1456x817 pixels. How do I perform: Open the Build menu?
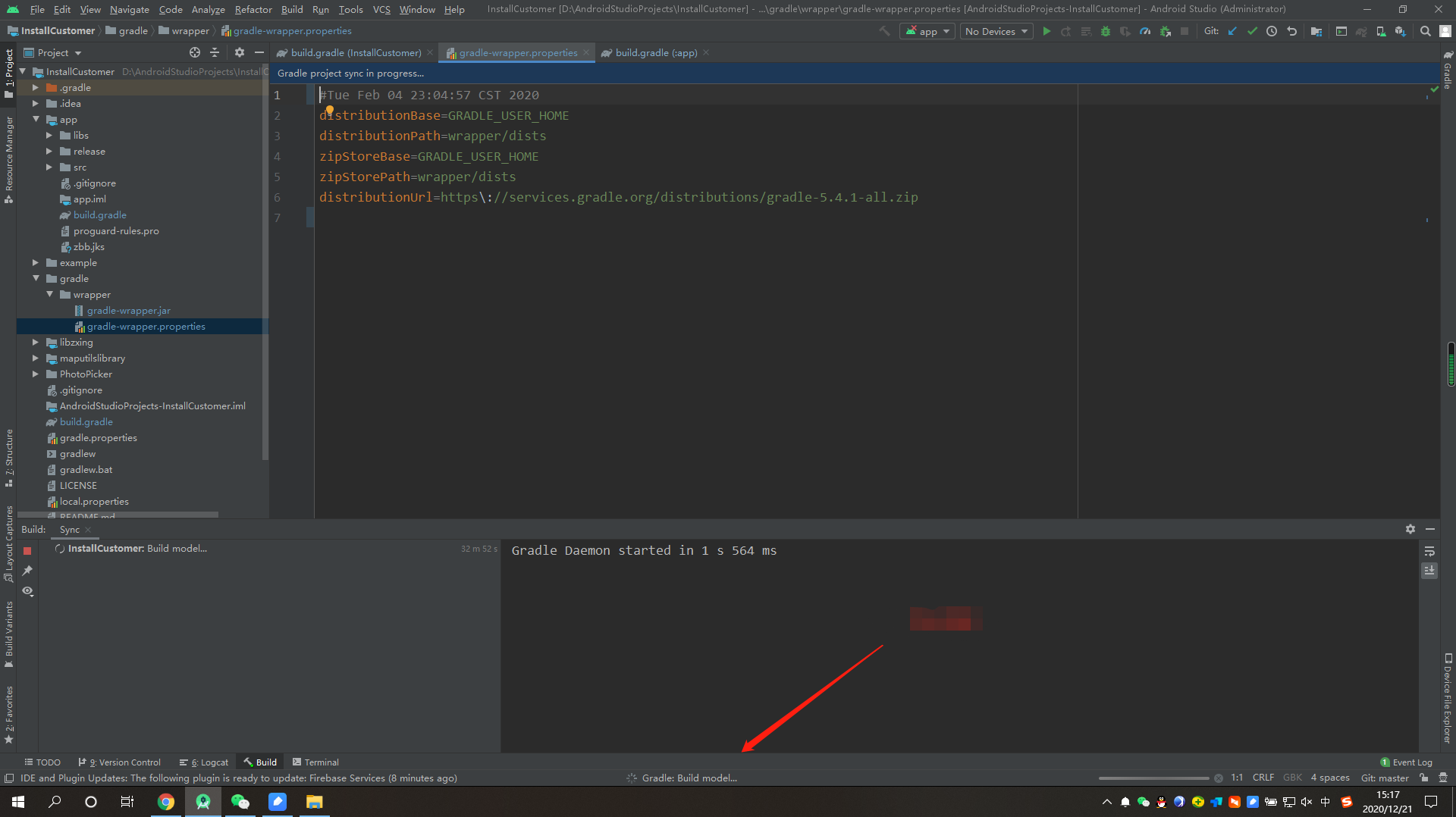[291, 9]
